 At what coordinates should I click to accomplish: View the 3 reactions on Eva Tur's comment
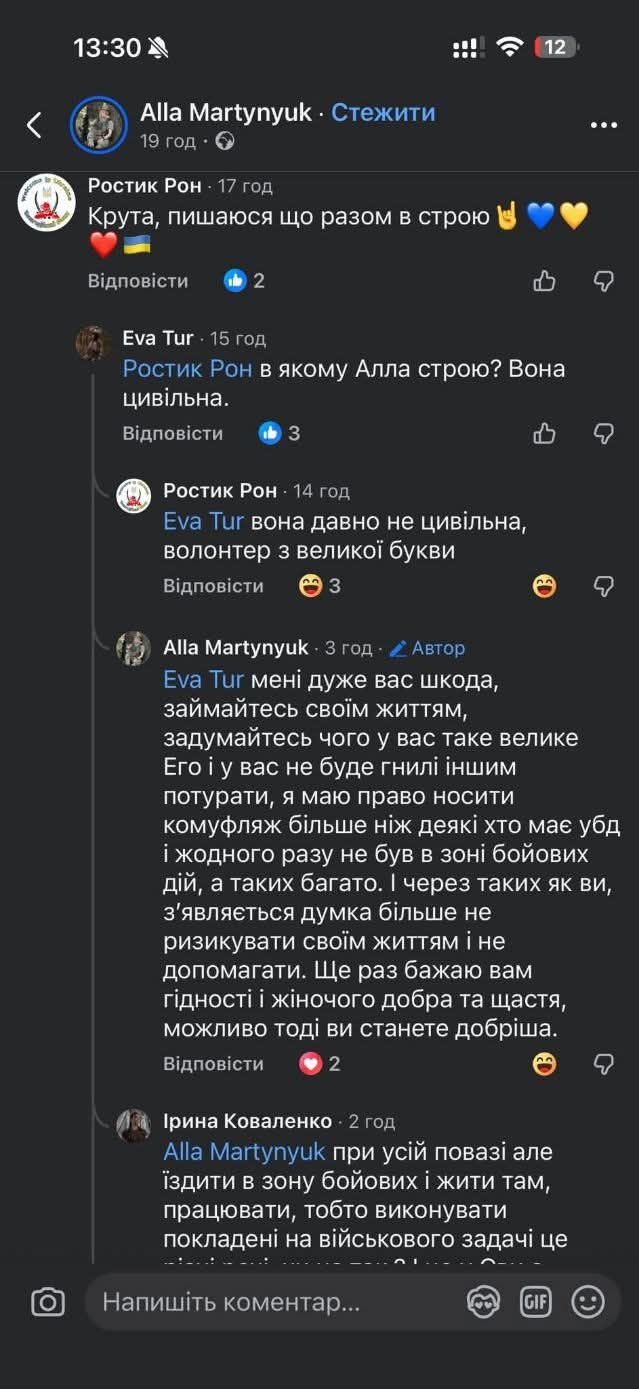click(280, 433)
